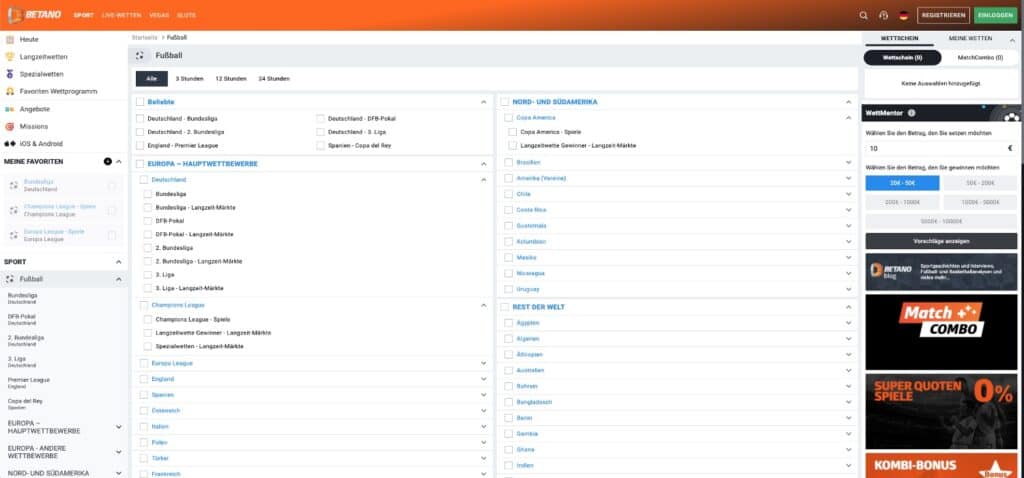The width and height of the screenshot is (1024, 478).
Task: Collapse the REST DER WELT section chevron
Action: (x=848, y=307)
